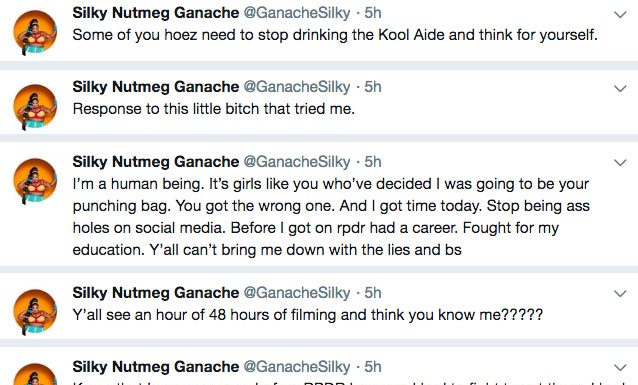This screenshot has width=638, height=385.
Task: Click partially visible avatar on bottom tweet
Action: pyautogui.click(x=35, y=374)
